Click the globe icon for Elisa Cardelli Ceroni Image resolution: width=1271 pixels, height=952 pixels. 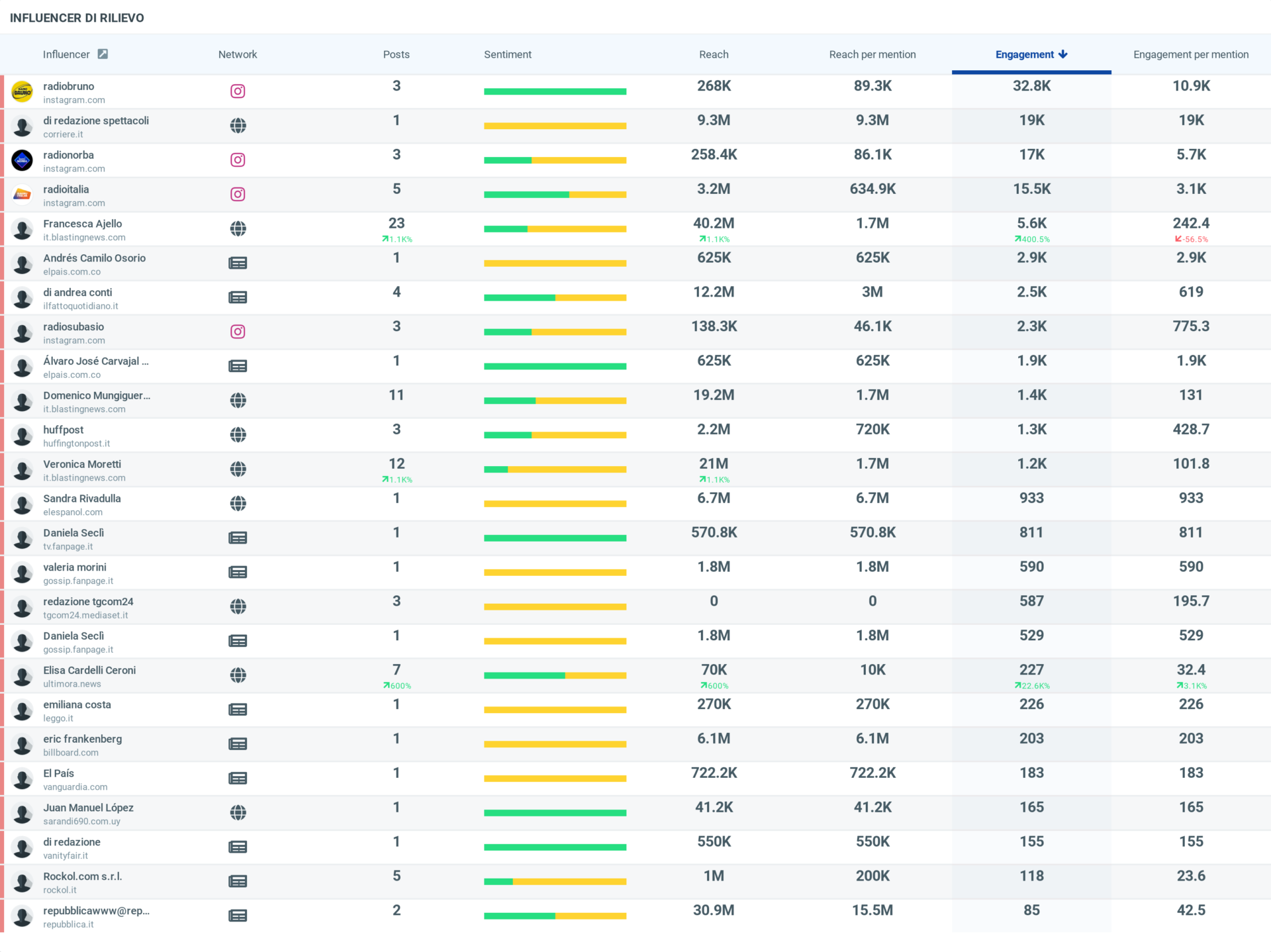[238, 675]
